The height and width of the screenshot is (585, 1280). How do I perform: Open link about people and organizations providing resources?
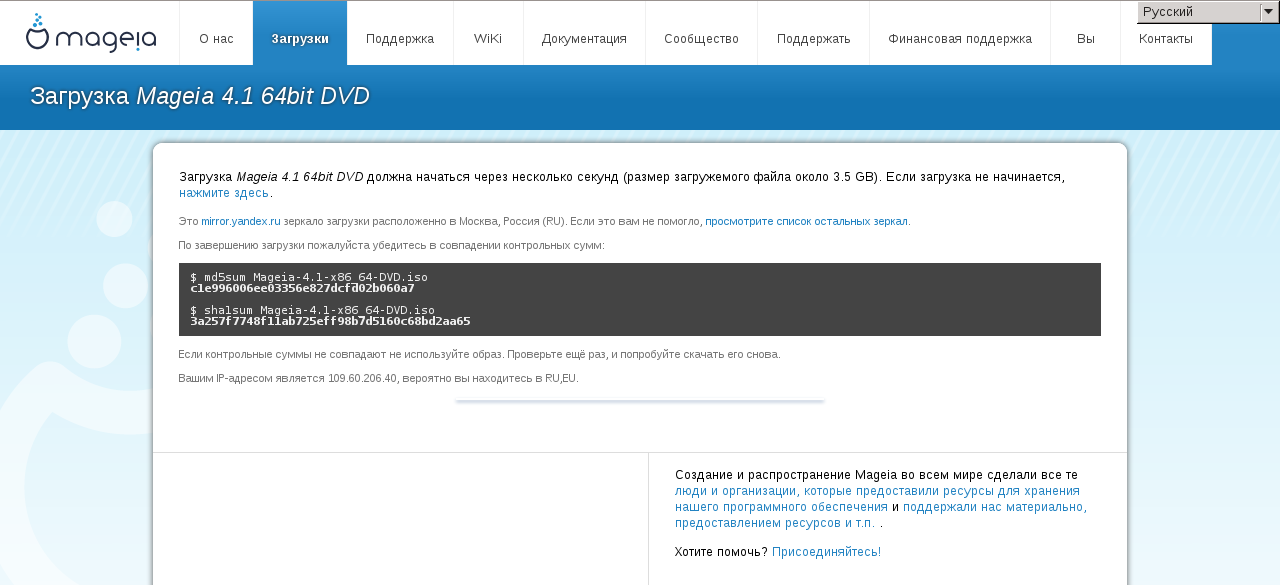(x=877, y=499)
